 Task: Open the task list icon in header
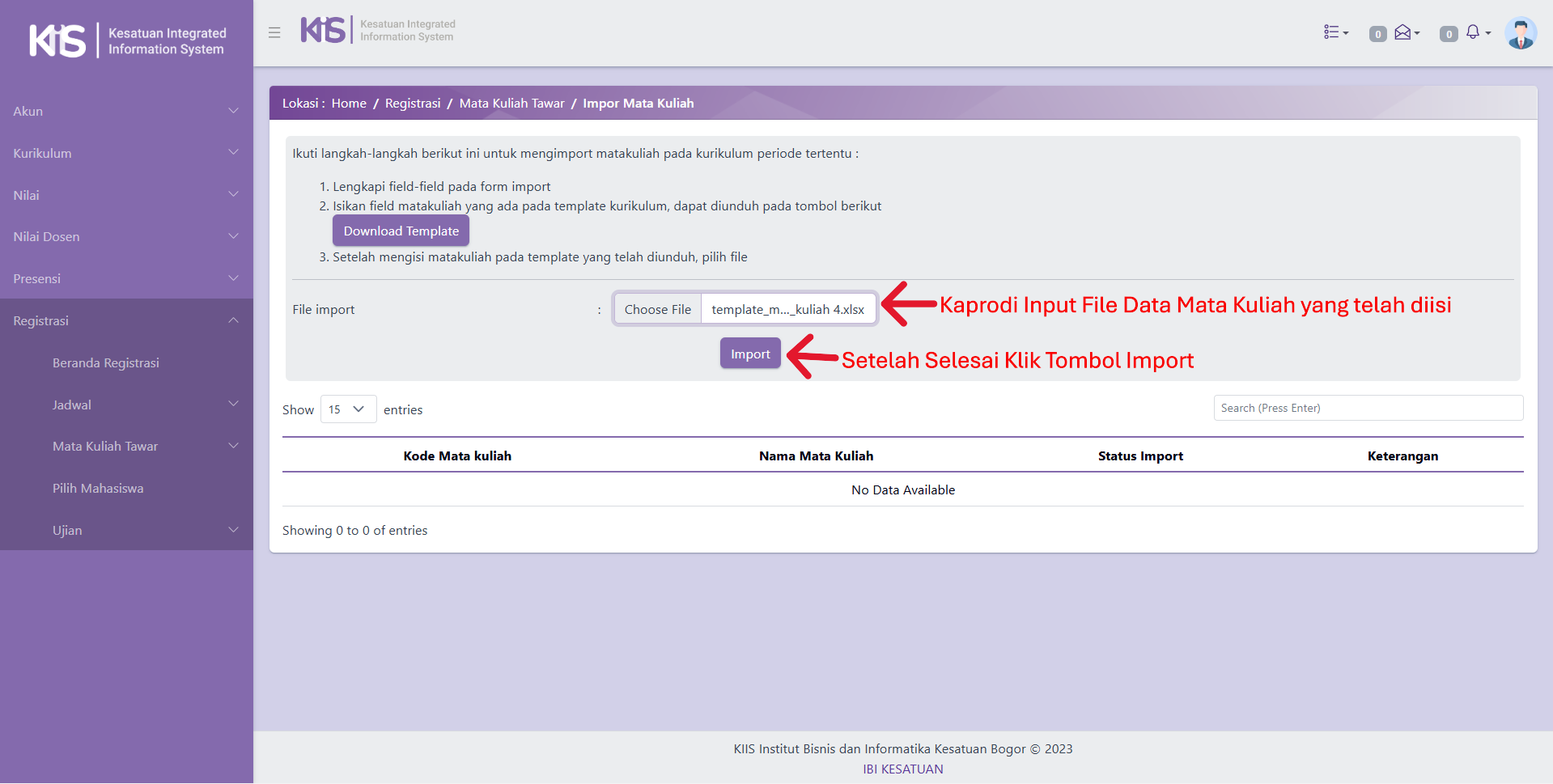click(1334, 32)
